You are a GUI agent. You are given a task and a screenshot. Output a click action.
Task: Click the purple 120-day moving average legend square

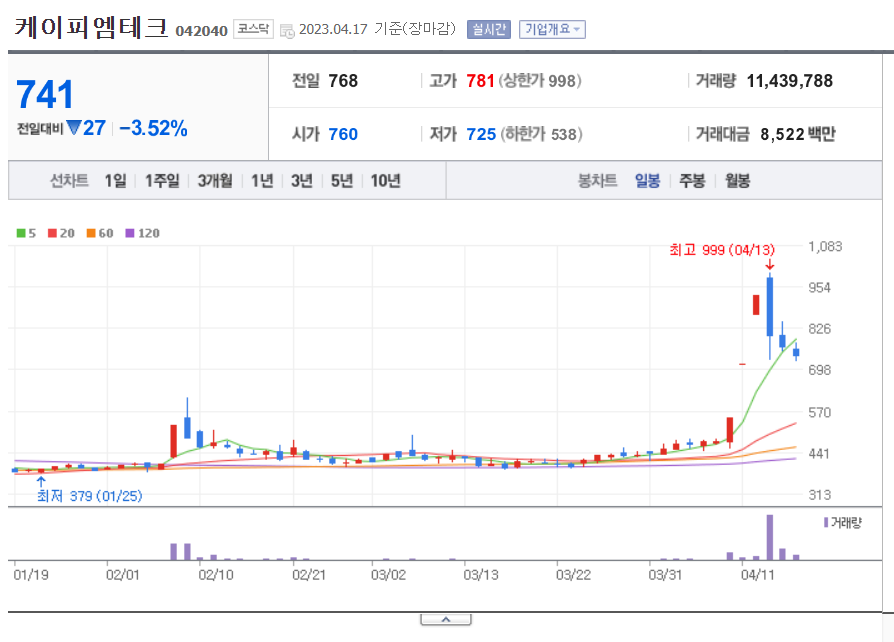(129, 233)
